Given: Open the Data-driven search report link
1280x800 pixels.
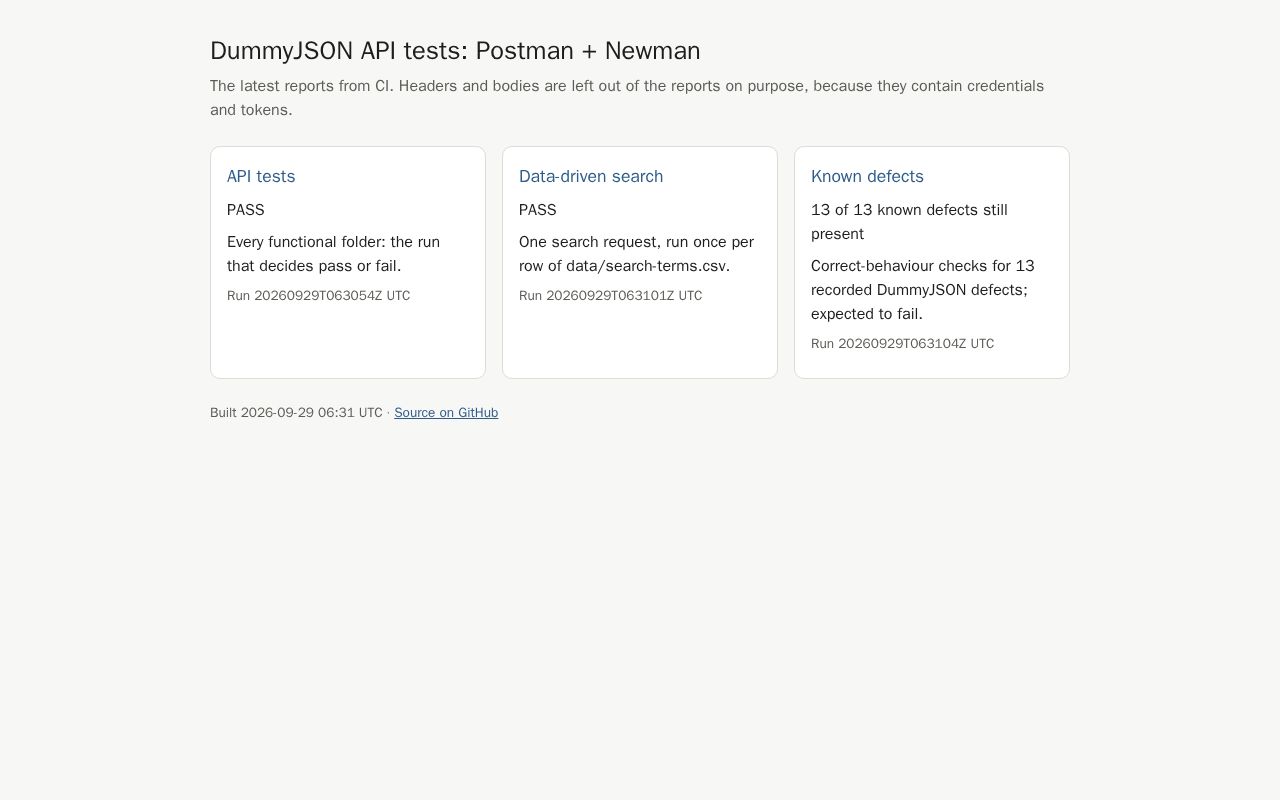Looking at the screenshot, I should click(591, 176).
